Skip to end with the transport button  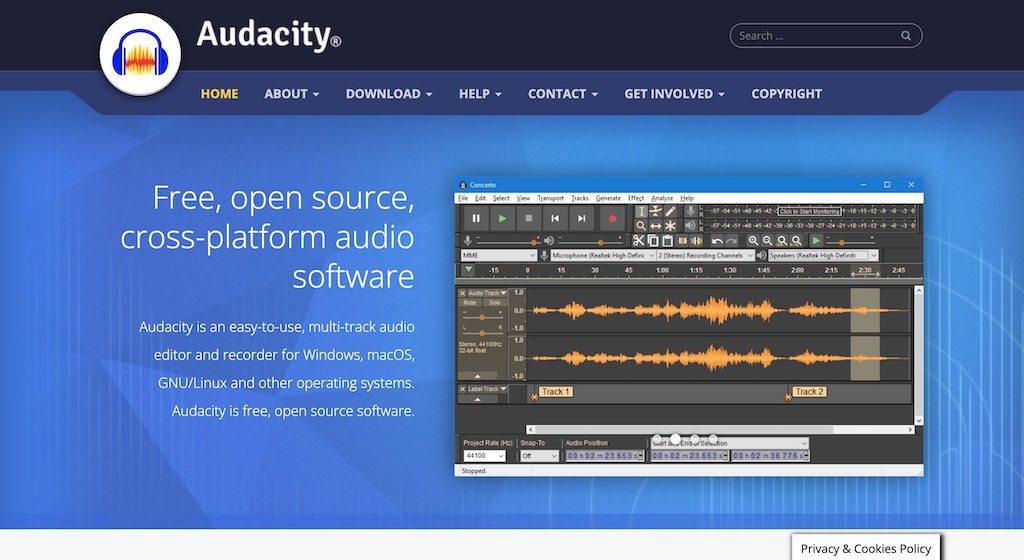[581, 219]
